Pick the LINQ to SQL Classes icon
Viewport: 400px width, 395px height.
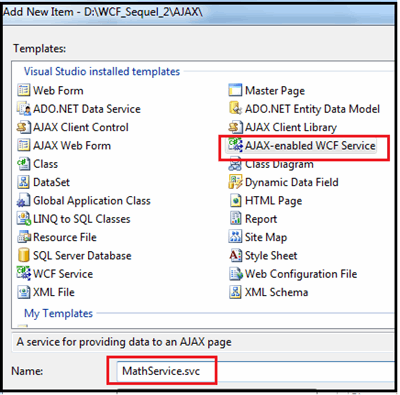tap(23, 219)
